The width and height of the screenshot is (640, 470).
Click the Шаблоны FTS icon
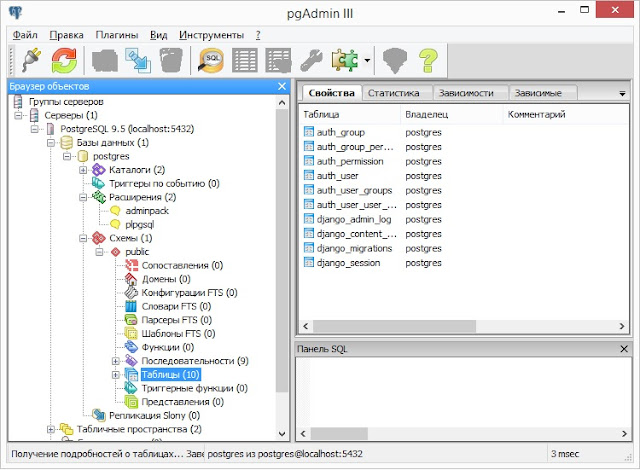pos(131,333)
